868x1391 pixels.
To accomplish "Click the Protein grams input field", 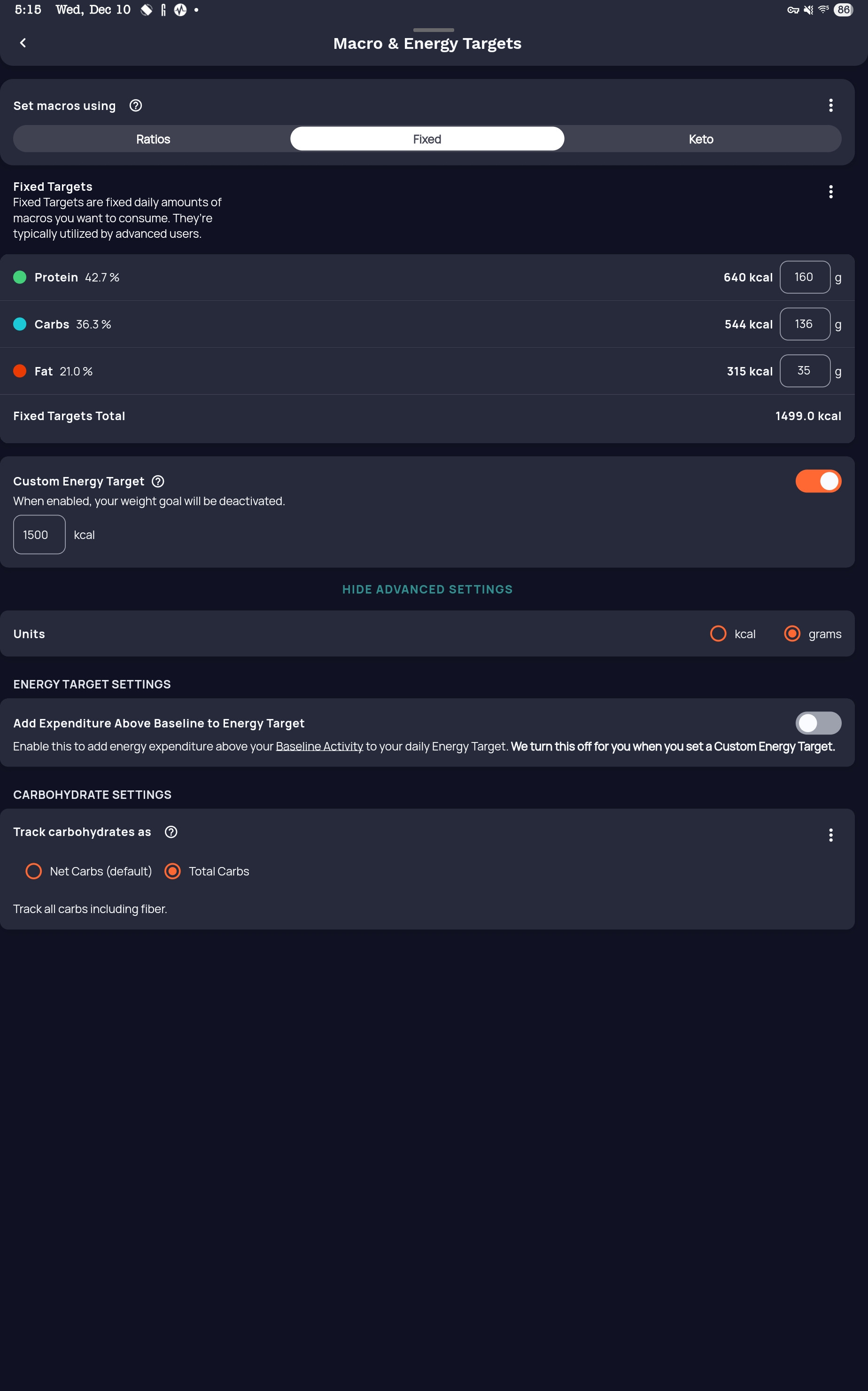I will (804, 277).
